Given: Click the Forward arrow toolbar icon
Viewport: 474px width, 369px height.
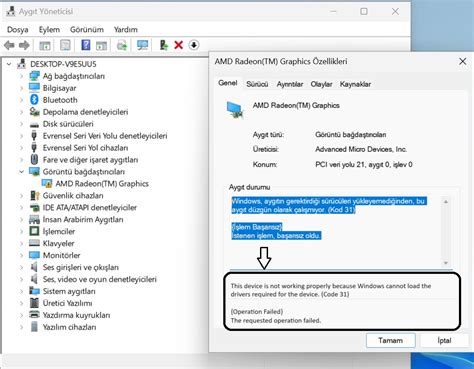Looking at the screenshot, I should click(x=24, y=45).
